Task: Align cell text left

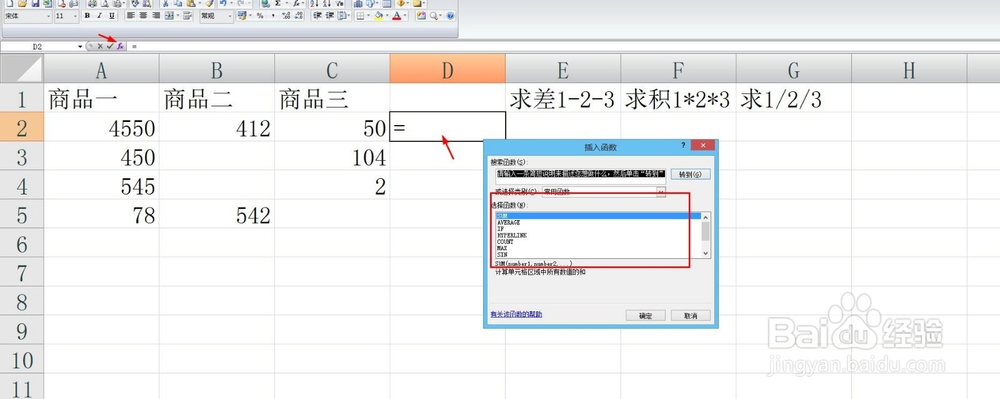Action: pyautogui.click(x=131, y=15)
